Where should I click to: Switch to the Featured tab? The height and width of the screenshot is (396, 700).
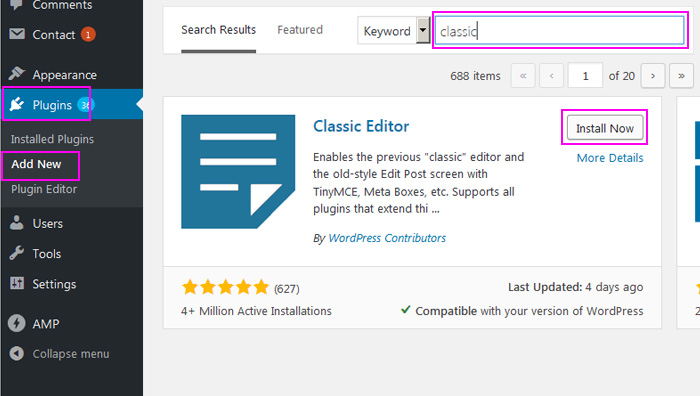pos(300,30)
